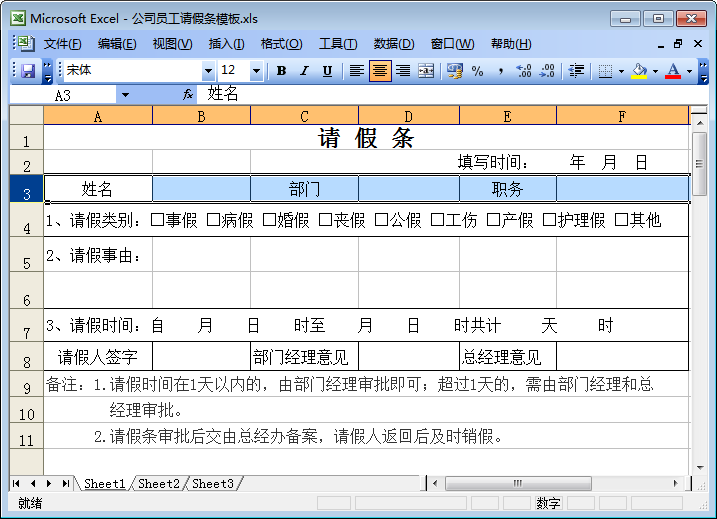Screen dimensions: 717x519
Task: Toggle Italic formatting
Action: [304, 71]
